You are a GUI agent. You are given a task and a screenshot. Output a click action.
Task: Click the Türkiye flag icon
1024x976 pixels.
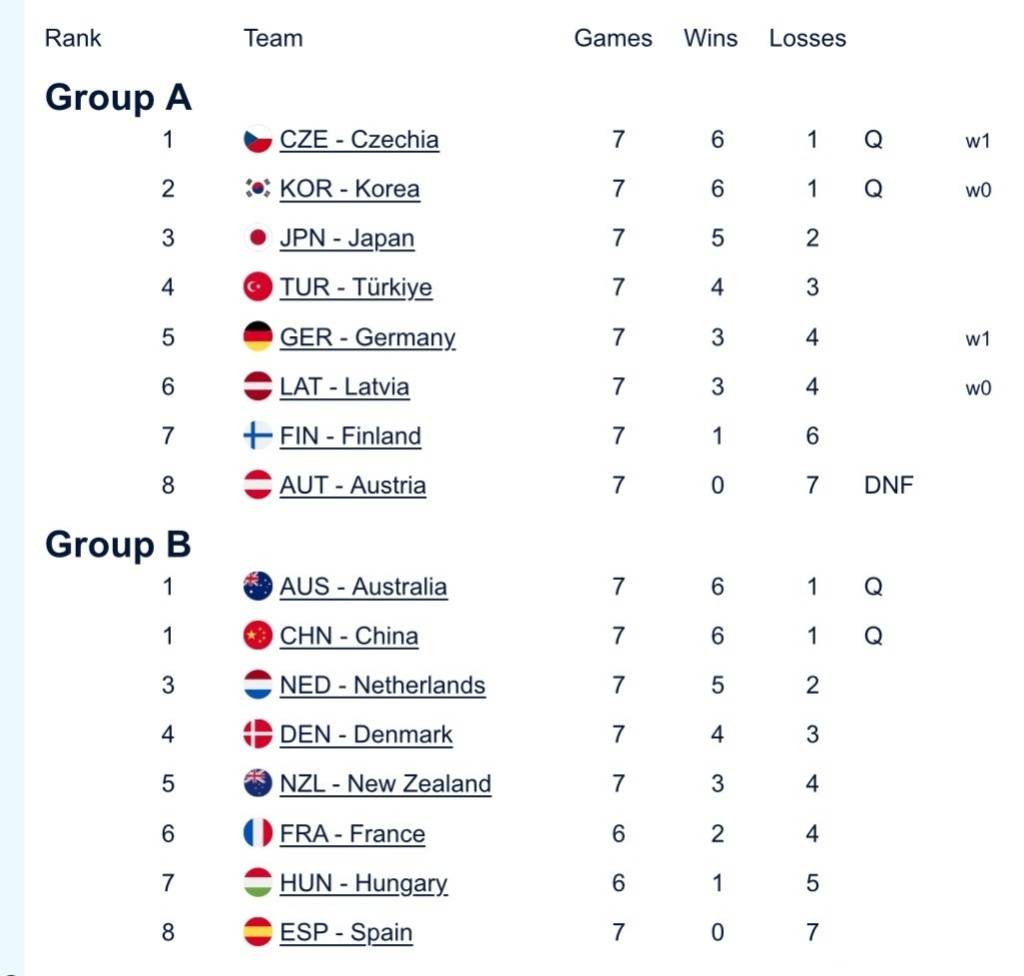coord(258,288)
